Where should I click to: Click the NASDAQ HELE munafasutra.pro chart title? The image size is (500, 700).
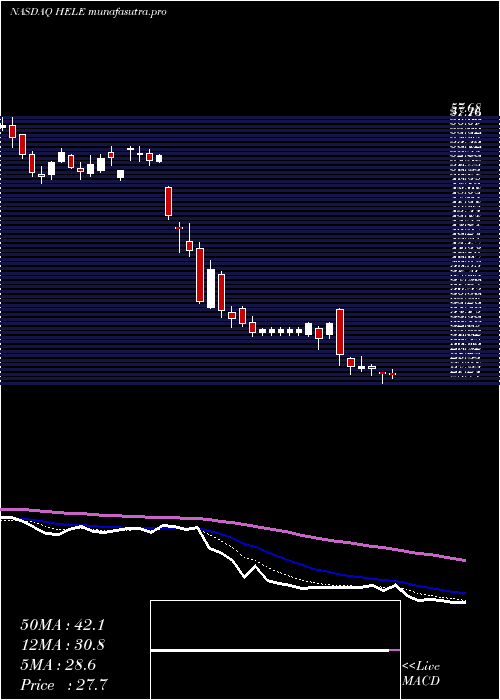pos(88,12)
